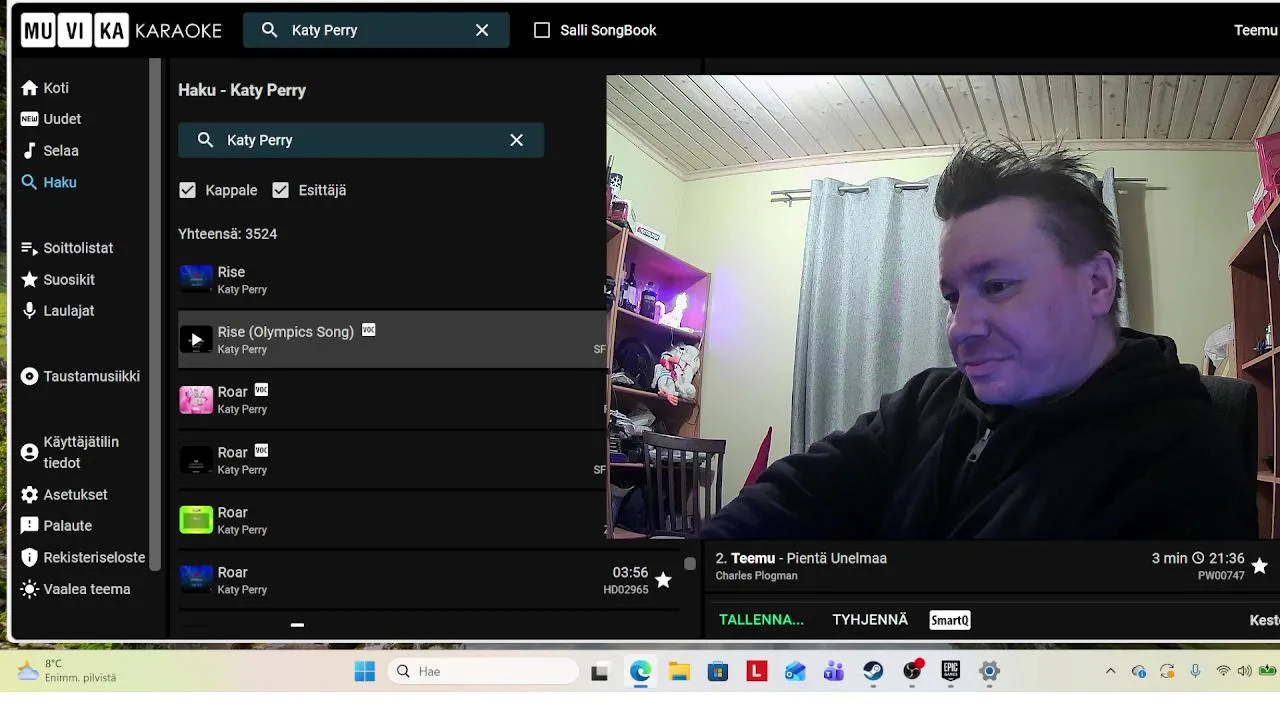Open the Teemu user menu
The width and height of the screenshot is (1280, 720).
click(1256, 30)
